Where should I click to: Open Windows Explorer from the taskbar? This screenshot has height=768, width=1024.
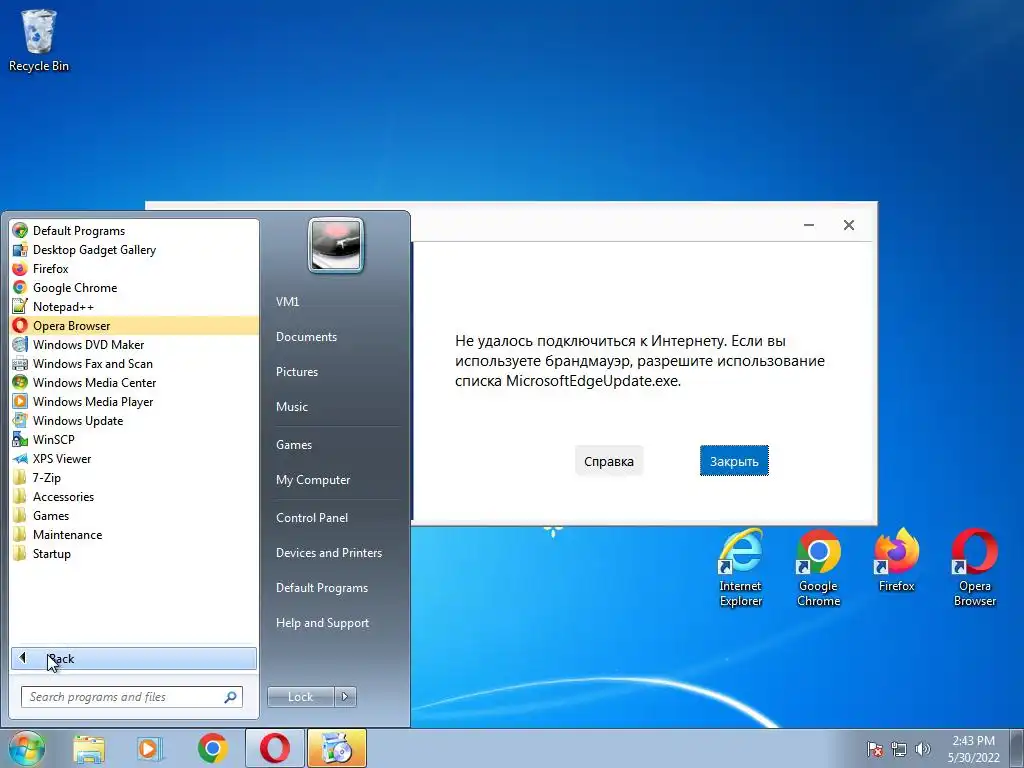(x=89, y=749)
